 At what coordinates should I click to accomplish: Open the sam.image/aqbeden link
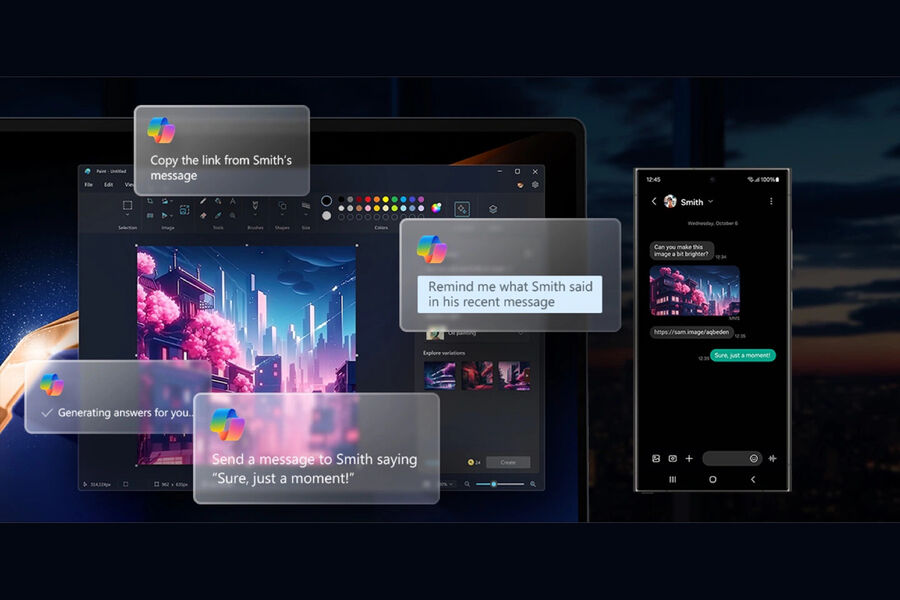[692, 332]
